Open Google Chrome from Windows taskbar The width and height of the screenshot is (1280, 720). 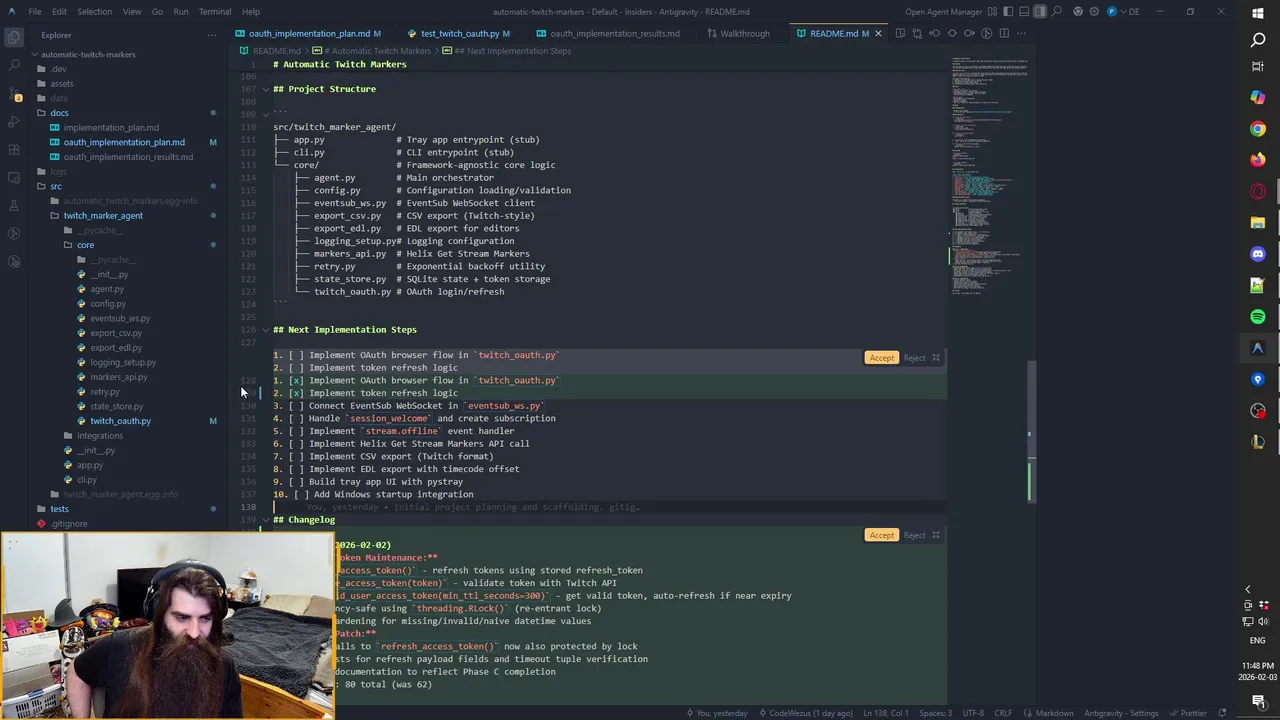point(1258,129)
